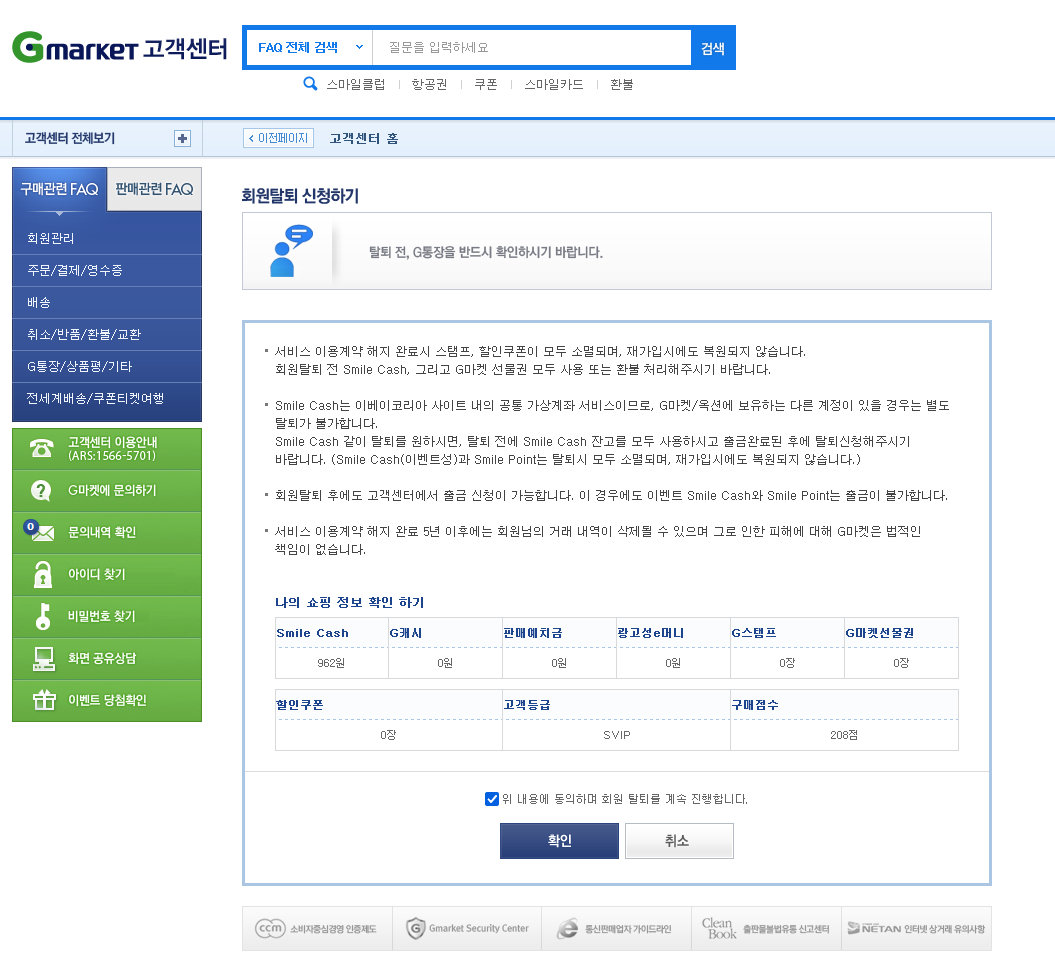The width and height of the screenshot is (1055, 975).
Task: Click the gift box icon for 이벤트 당첨확인
Action: pos(44,700)
